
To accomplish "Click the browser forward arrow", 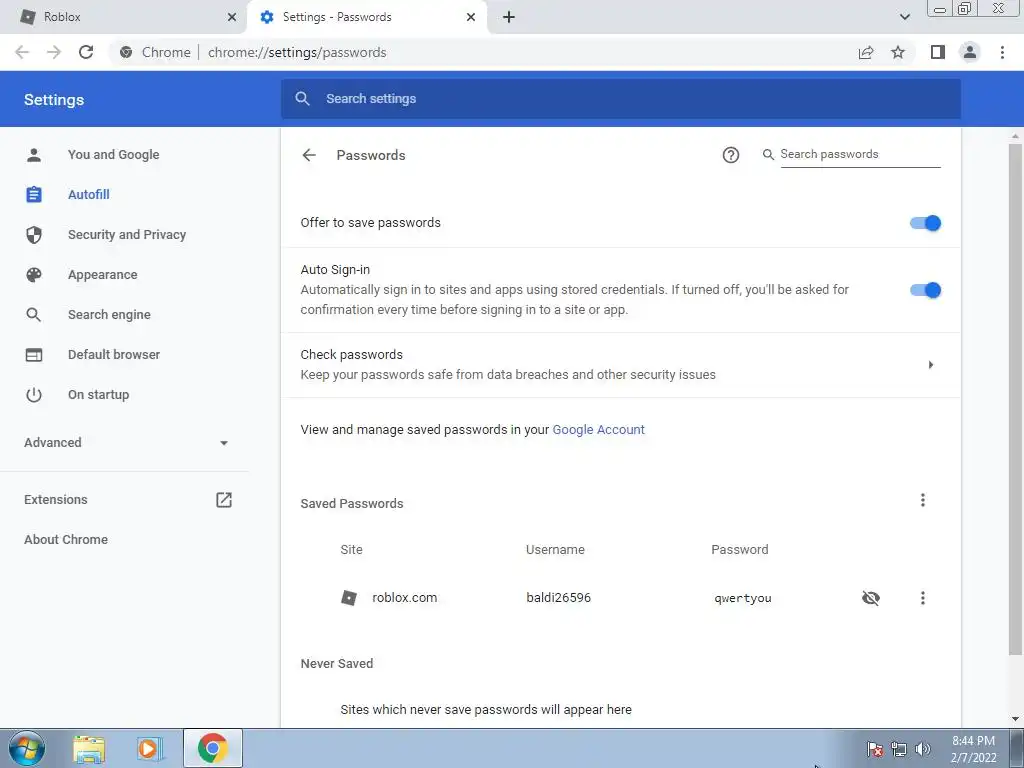I will [54, 52].
